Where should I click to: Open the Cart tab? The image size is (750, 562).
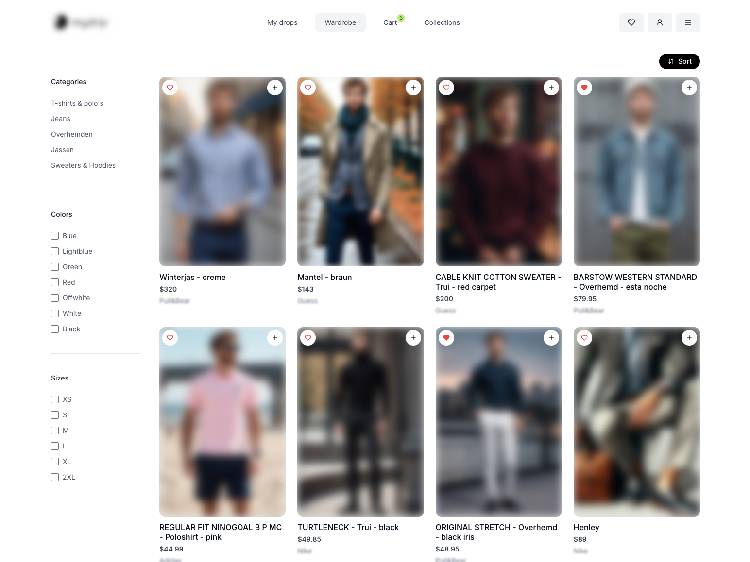pos(390,22)
